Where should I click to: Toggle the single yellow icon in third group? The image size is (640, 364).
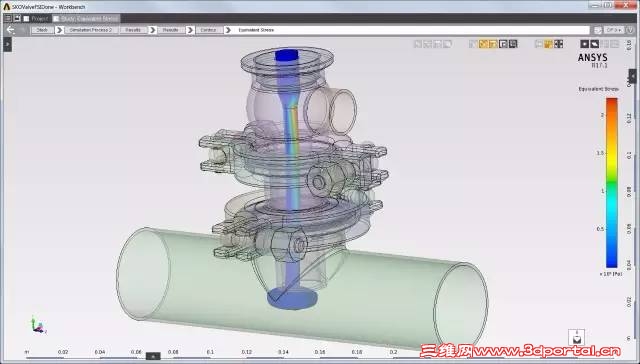(x=549, y=44)
